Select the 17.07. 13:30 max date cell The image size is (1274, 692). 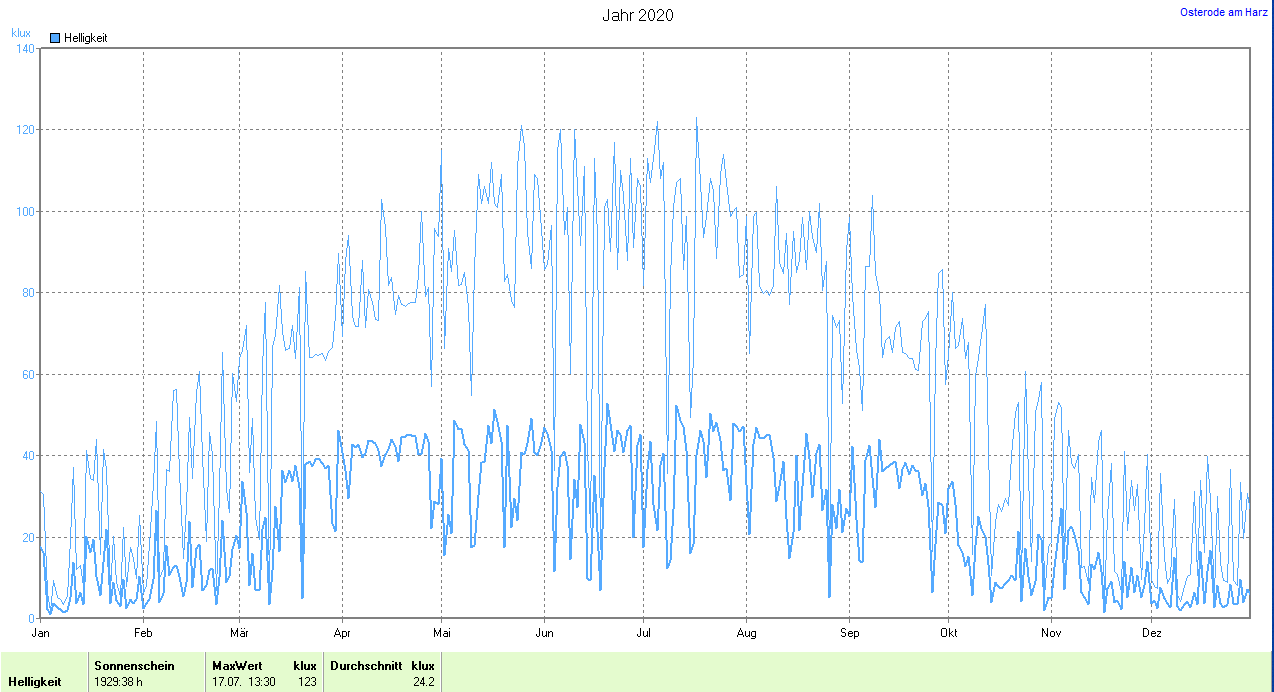click(244, 682)
